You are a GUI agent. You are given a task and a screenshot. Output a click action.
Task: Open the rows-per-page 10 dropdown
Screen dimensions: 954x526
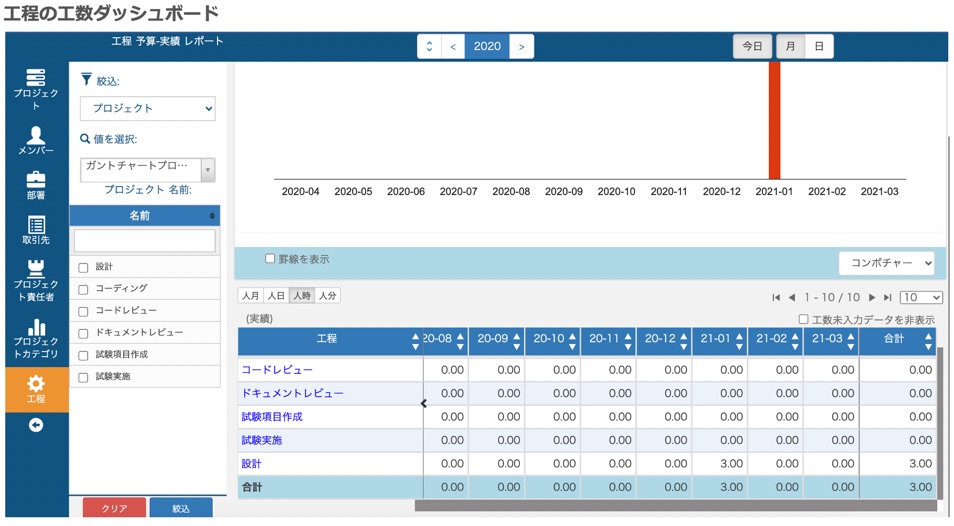[921, 297]
